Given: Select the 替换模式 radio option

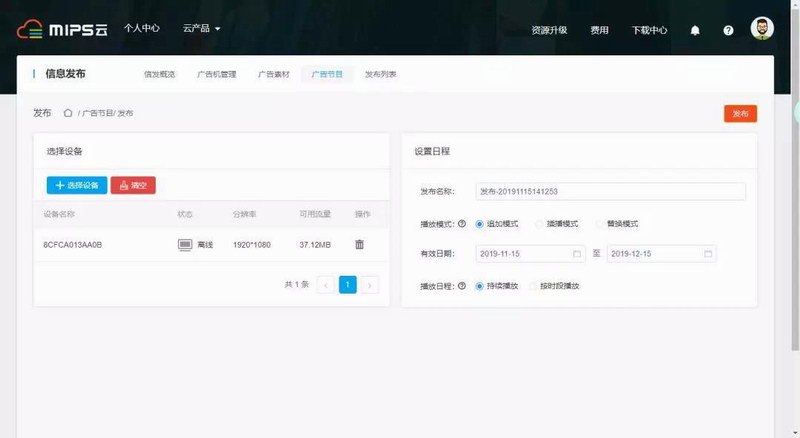Looking at the screenshot, I should (600, 223).
